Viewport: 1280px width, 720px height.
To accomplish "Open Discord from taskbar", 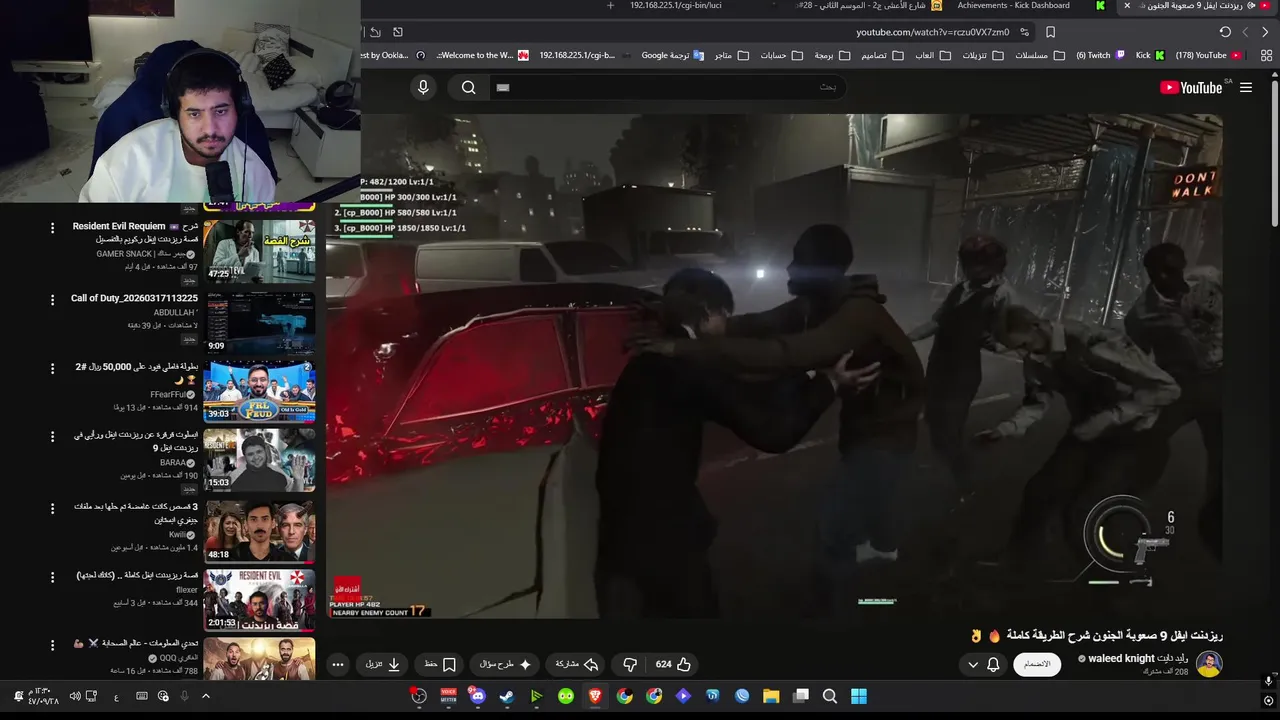I will click(x=478, y=696).
